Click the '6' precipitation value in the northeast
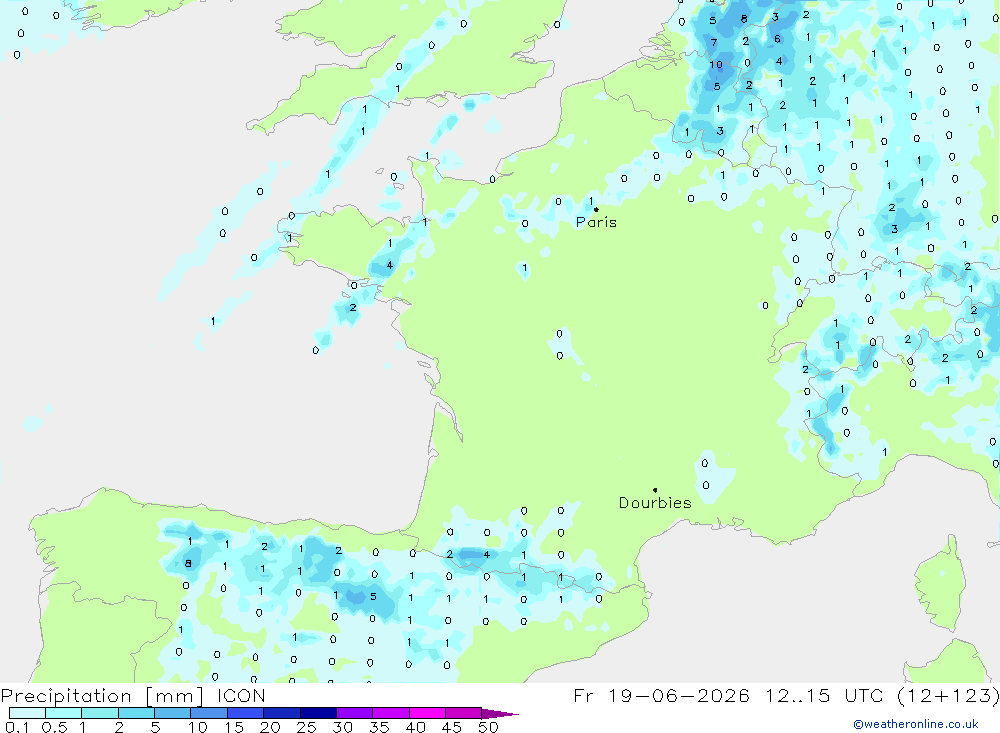1000x733 pixels. (777, 39)
